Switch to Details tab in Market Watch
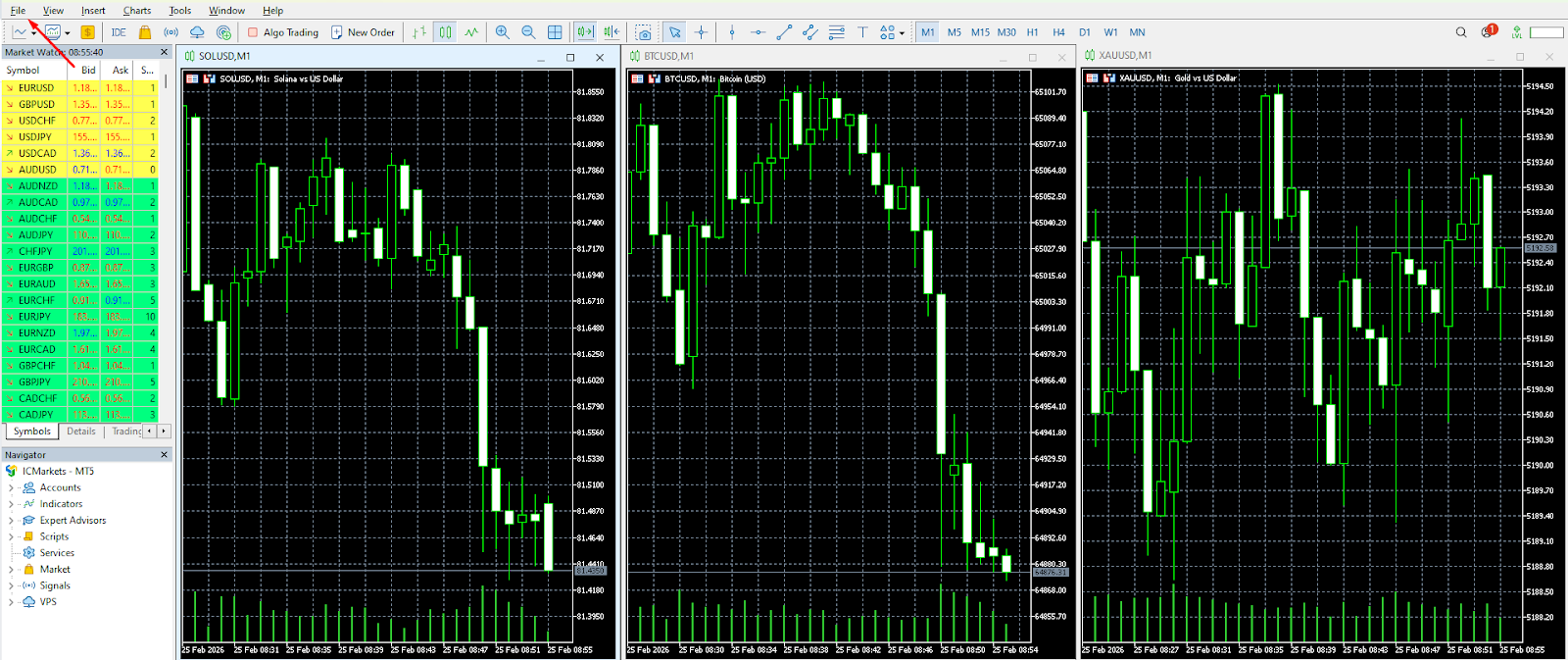Screen dimensions: 1568x660 81,432
